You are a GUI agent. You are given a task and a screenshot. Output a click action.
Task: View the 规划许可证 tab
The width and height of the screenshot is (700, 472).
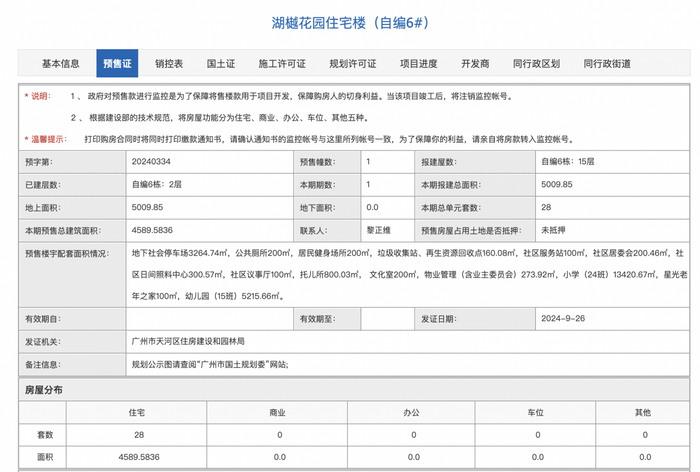pyautogui.click(x=353, y=64)
